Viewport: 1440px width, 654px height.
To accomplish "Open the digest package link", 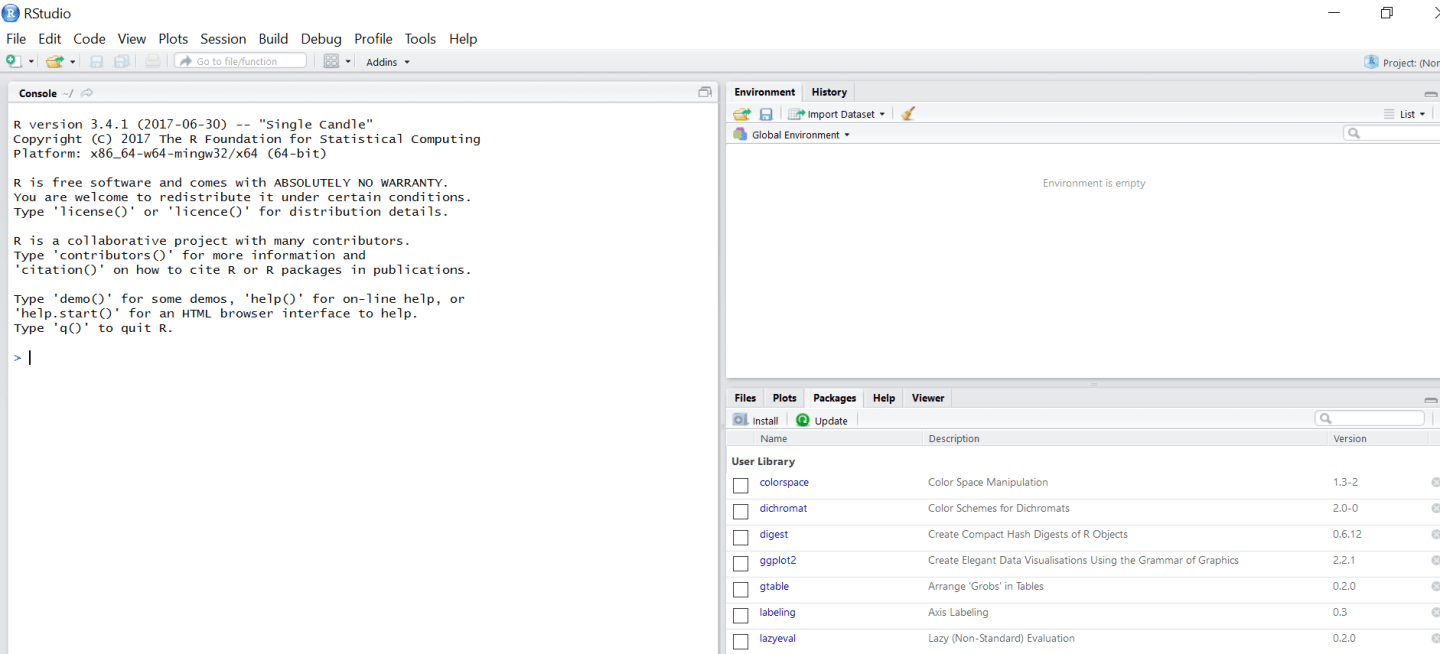I will pos(773,534).
